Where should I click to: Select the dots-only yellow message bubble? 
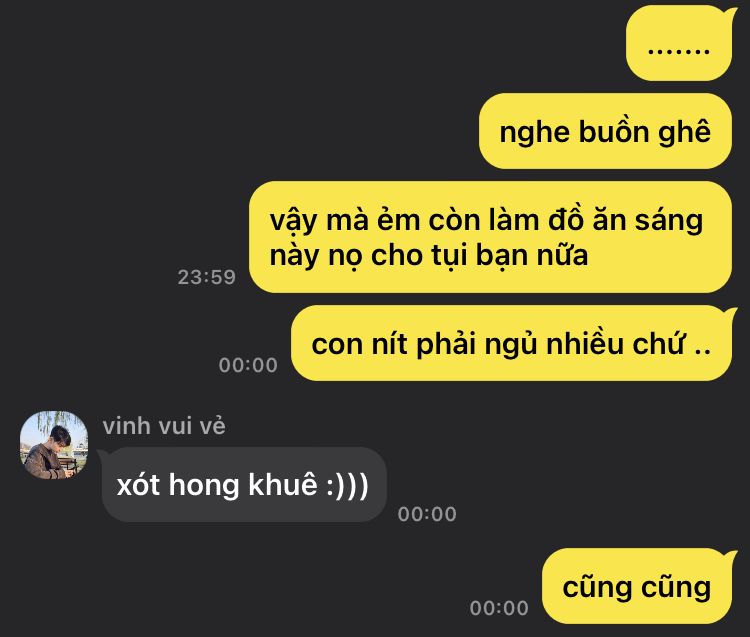679,44
